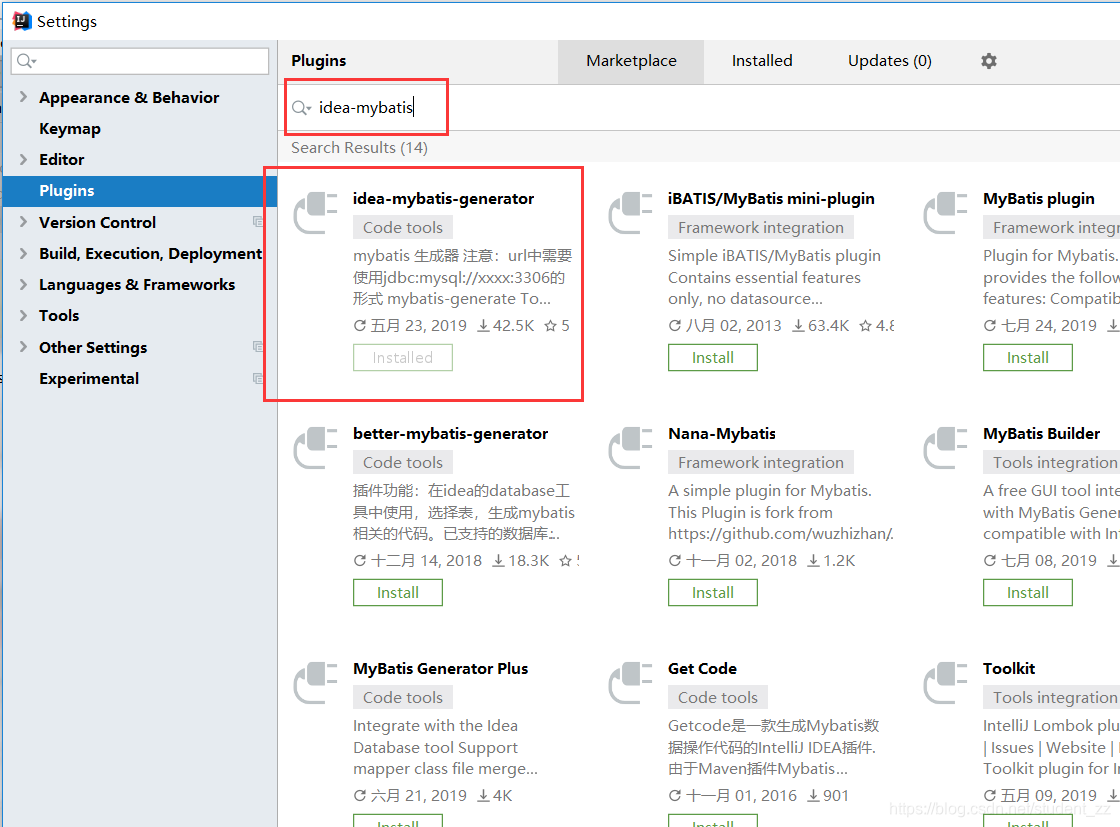Install the Nana-Mybatis plugin
Image resolution: width=1120 pixels, height=827 pixels.
click(x=712, y=593)
